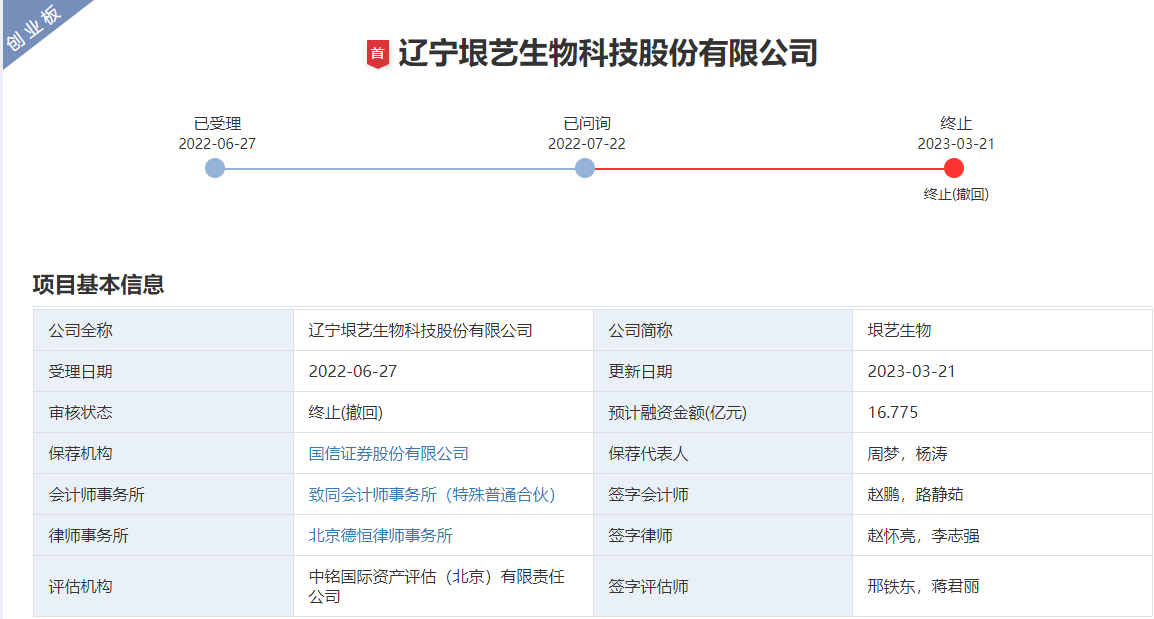Screen dimensions: 1154x619
Task: Click the 创业板 corner ribbon
Action: pos(34,29)
